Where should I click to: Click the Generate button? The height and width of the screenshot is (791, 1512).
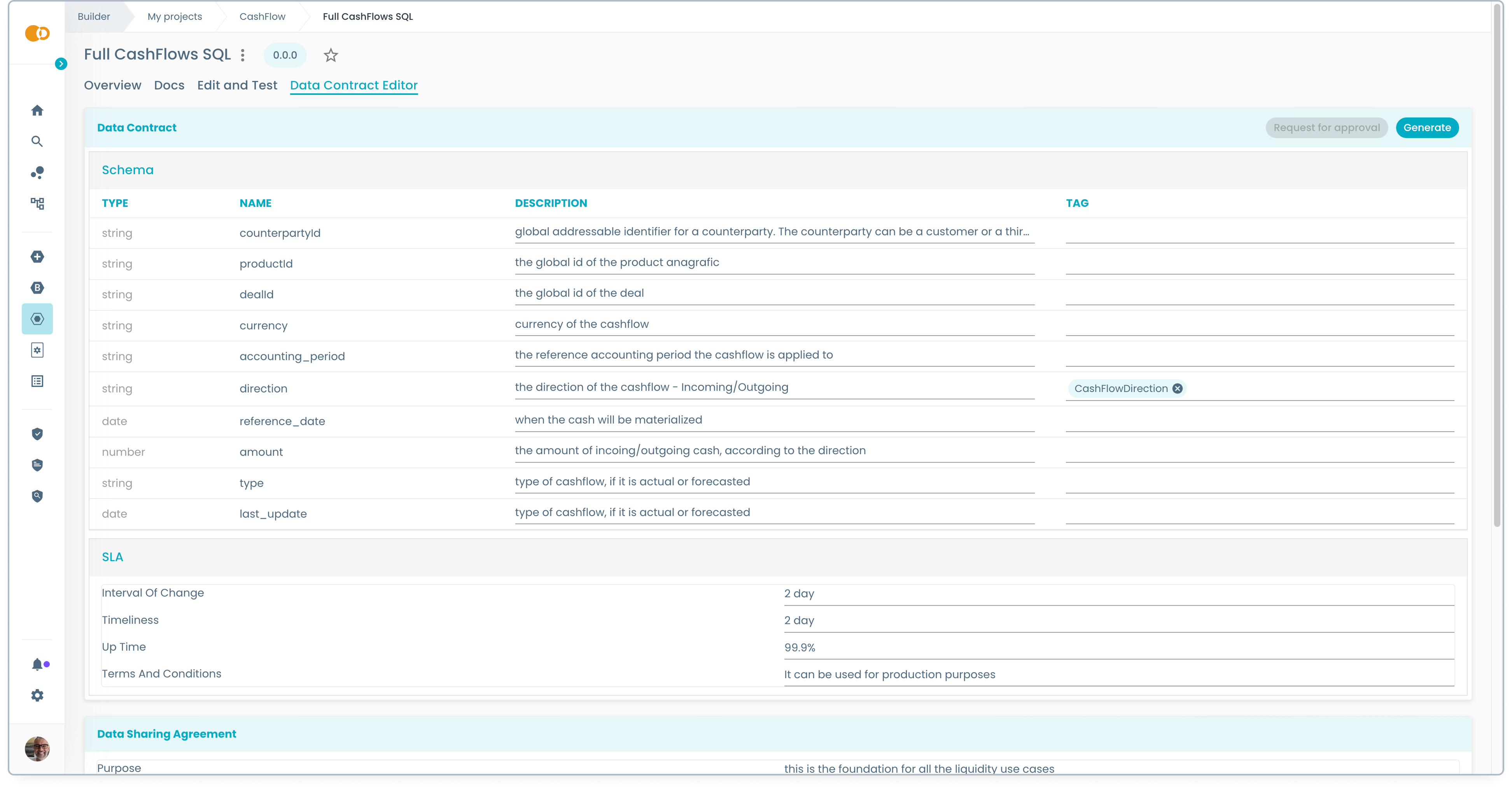point(1426,127)
